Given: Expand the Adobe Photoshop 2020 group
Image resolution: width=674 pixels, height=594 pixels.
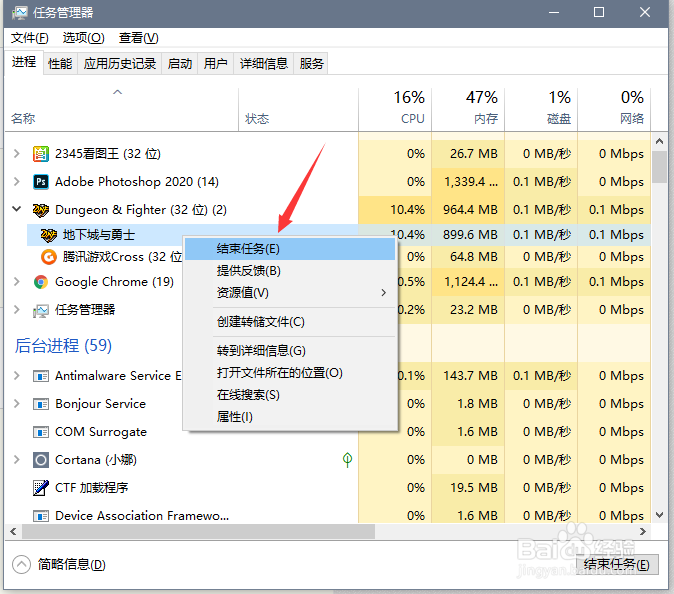Looking at the screenshot, I should pos(17,181).
